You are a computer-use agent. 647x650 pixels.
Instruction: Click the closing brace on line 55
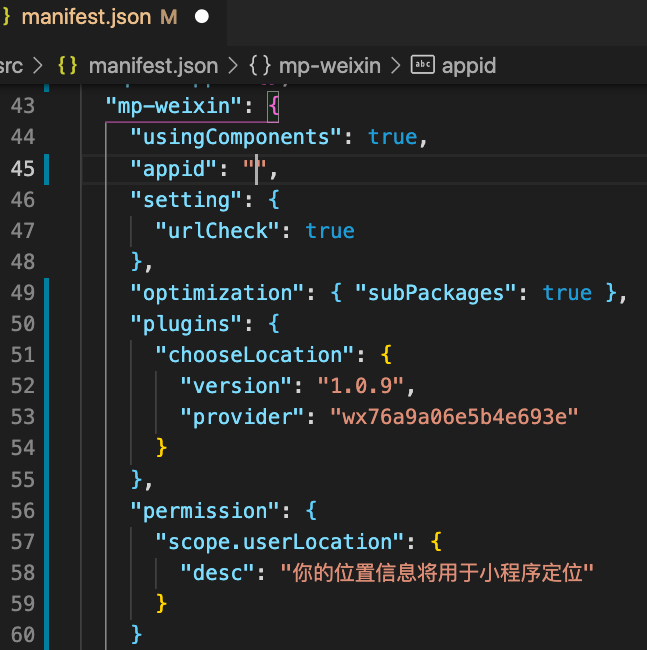136,480
